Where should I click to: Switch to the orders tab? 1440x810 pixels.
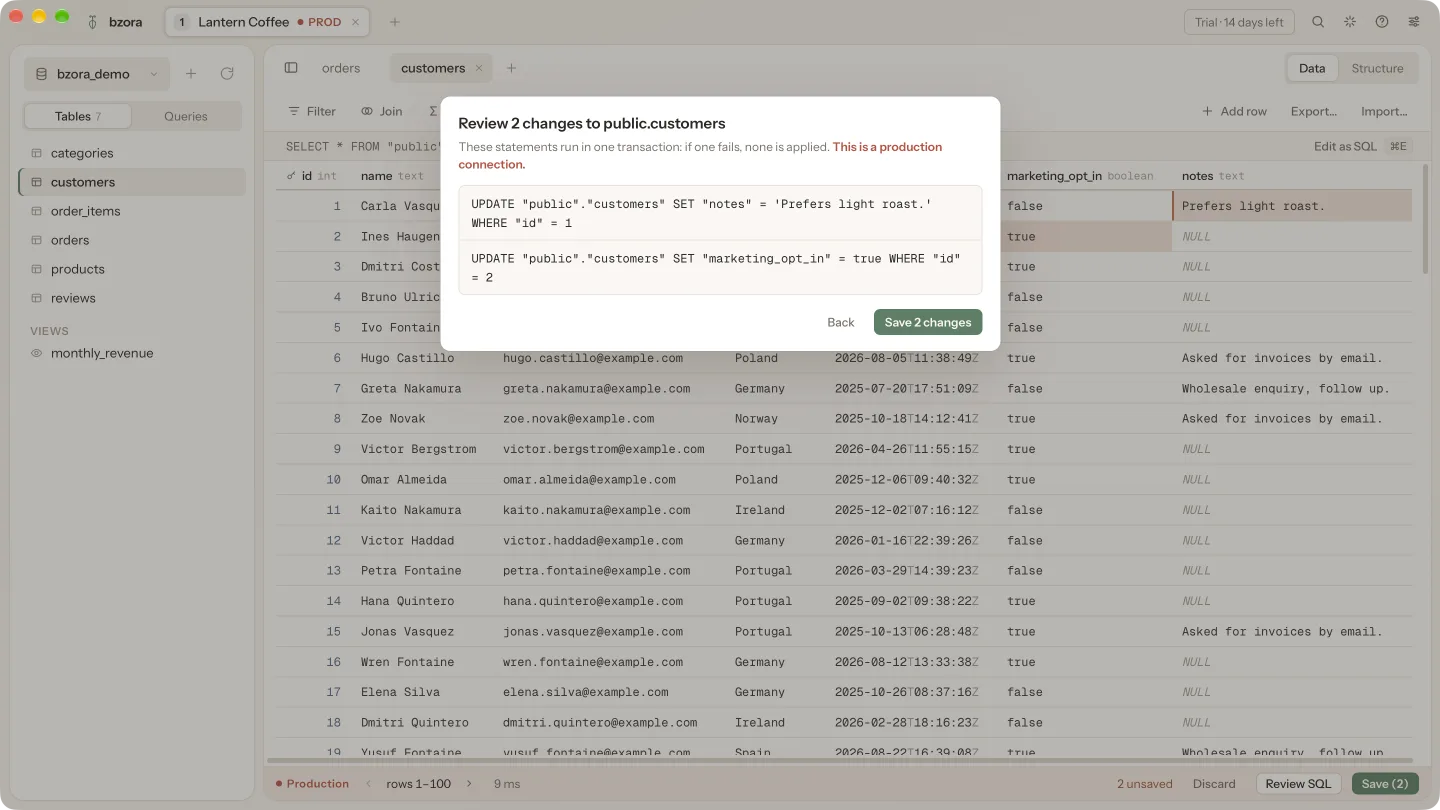[x=341, y=68]
